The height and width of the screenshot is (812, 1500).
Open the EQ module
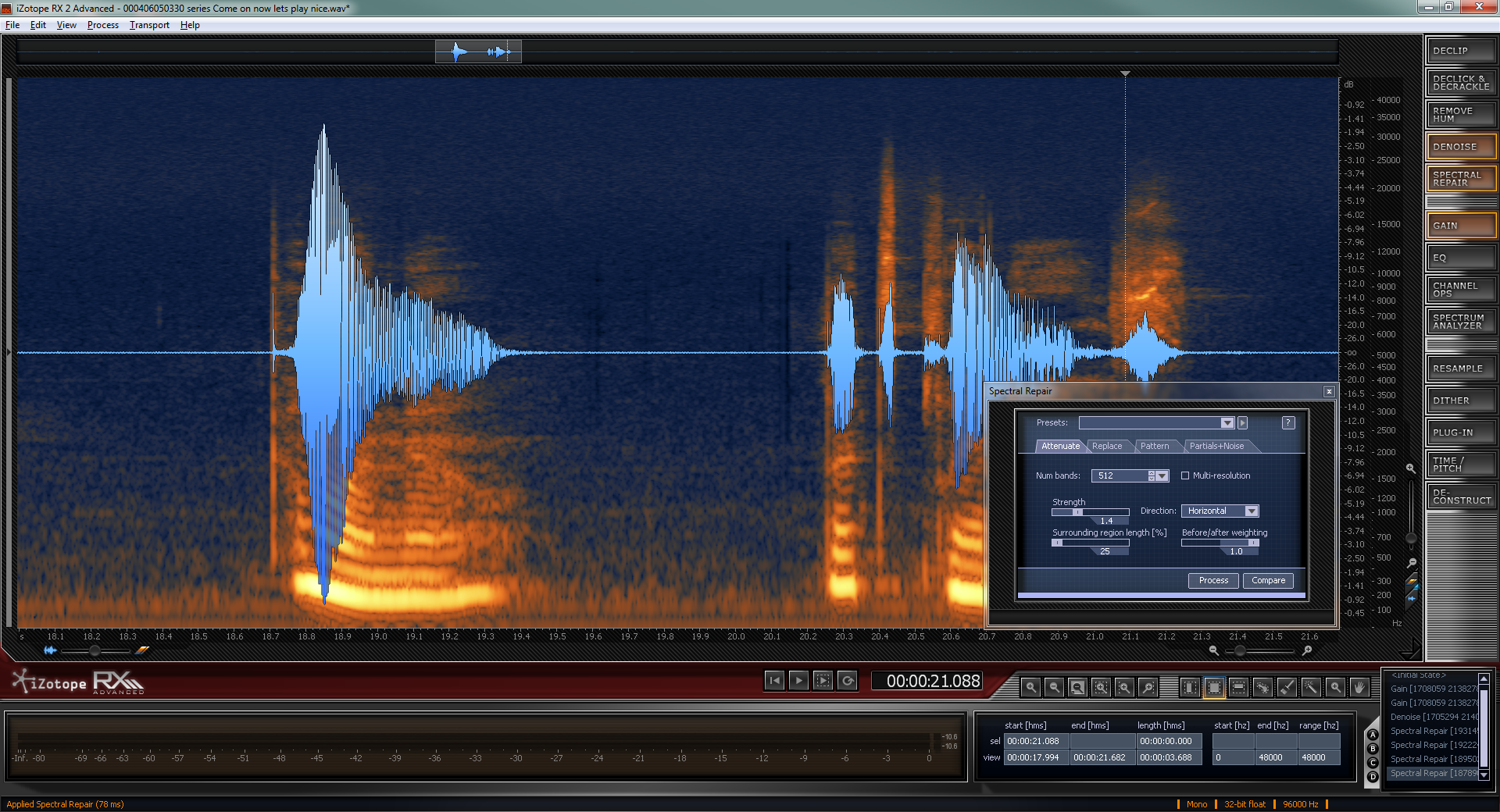click(1461, 258)
